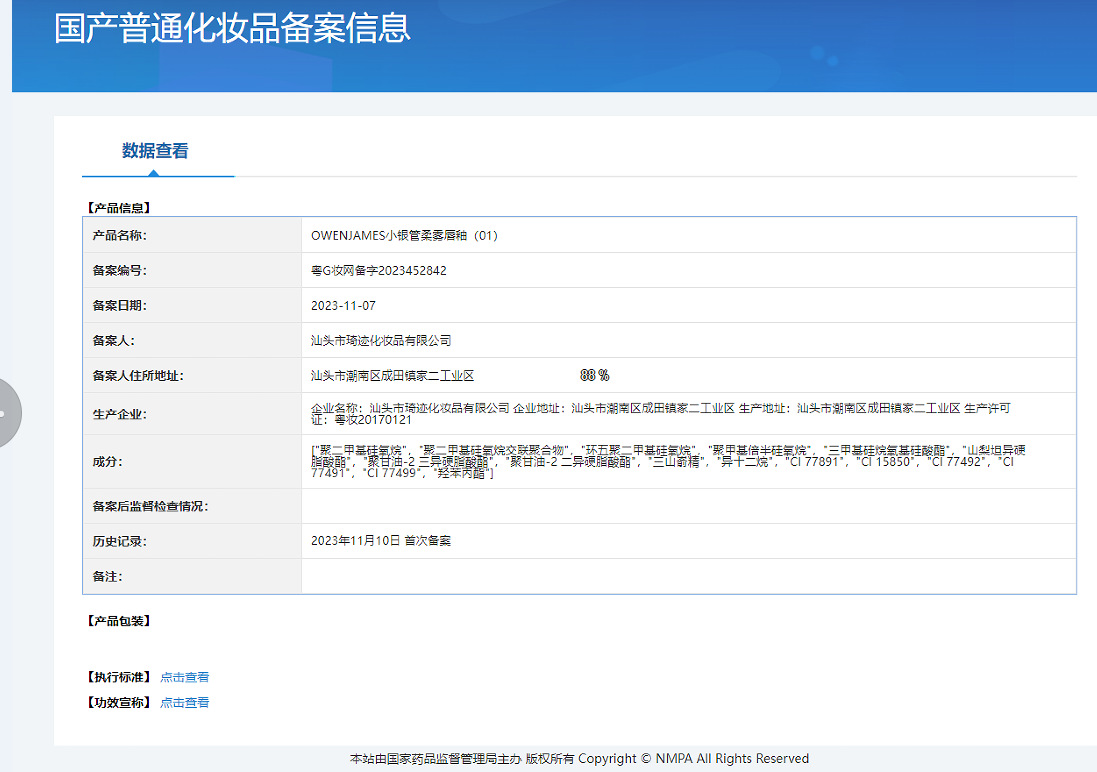This screenshot has width=1097, height=772.
Task: Click the gray floating circle button on left edge
Action: click(8, 412)
